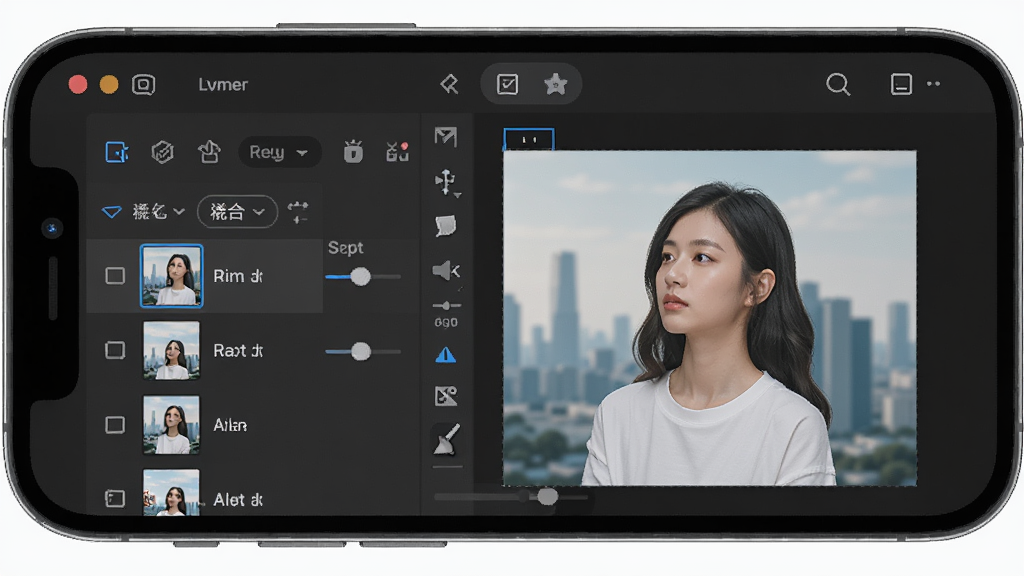Select the sticky note shape tool
1024x576 pixels.
[x=446, y=226]
